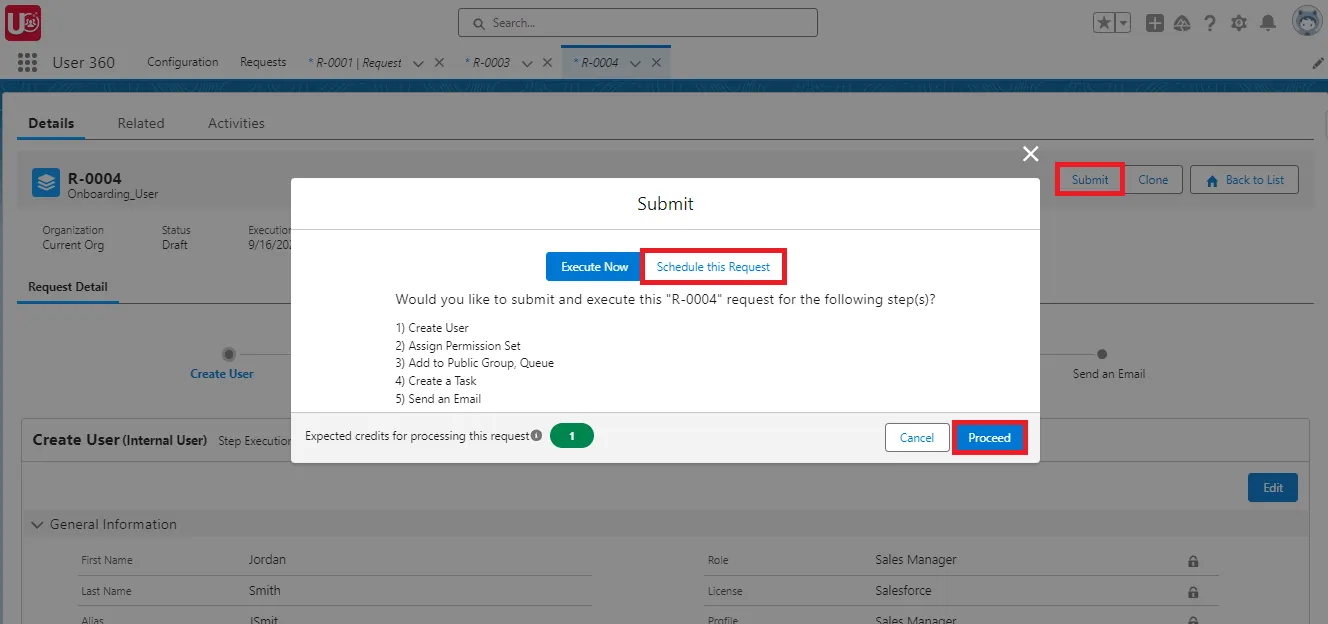Viewport: 1328px width, 624px height.
Task: View notifications via the bell icon
Action: coord(1266,22)
